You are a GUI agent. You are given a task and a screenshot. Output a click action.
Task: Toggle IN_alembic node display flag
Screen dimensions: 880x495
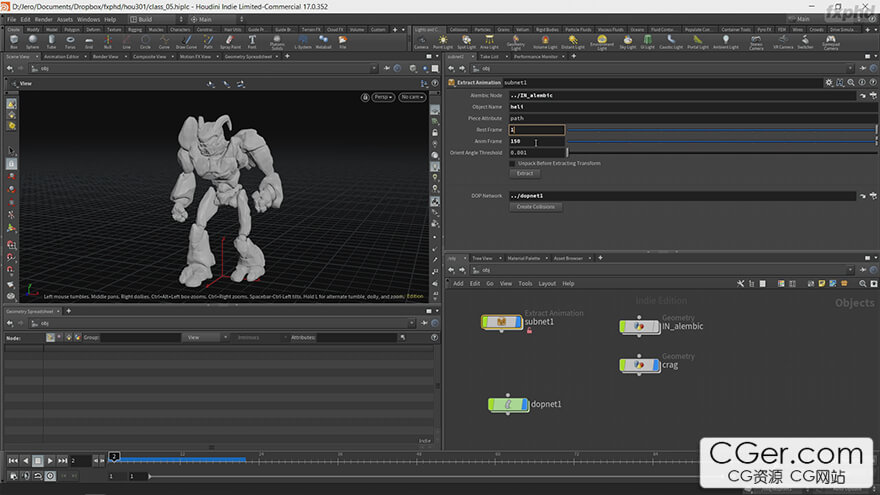click(656, 327)
